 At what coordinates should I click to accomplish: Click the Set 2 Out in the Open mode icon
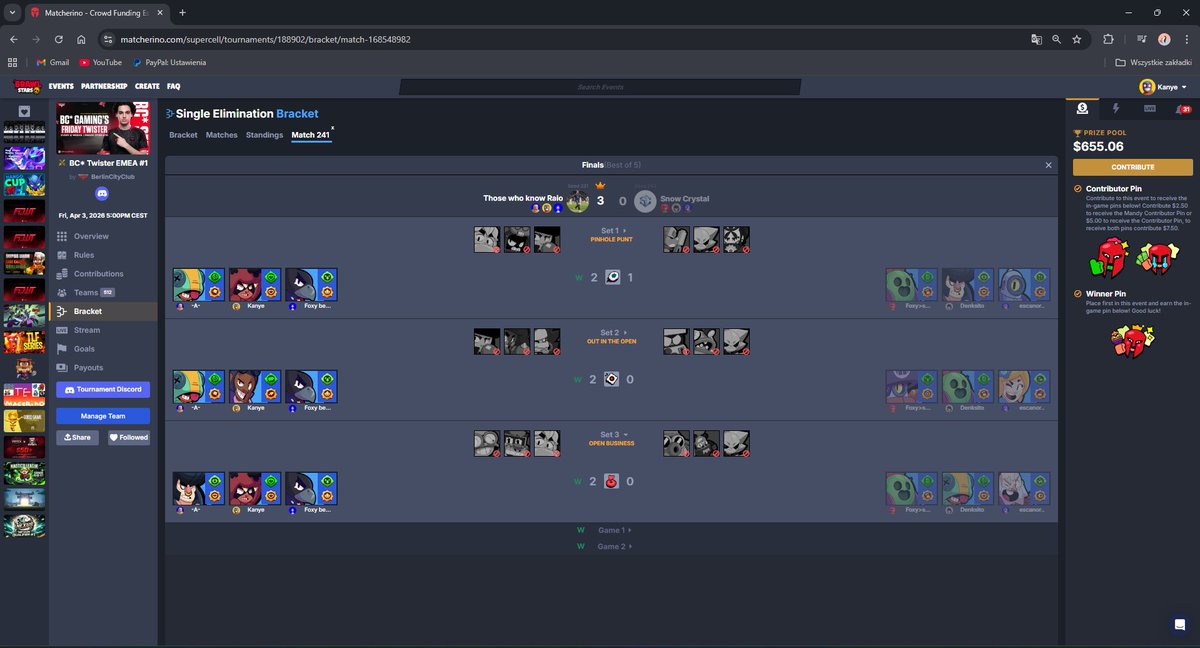612,379
